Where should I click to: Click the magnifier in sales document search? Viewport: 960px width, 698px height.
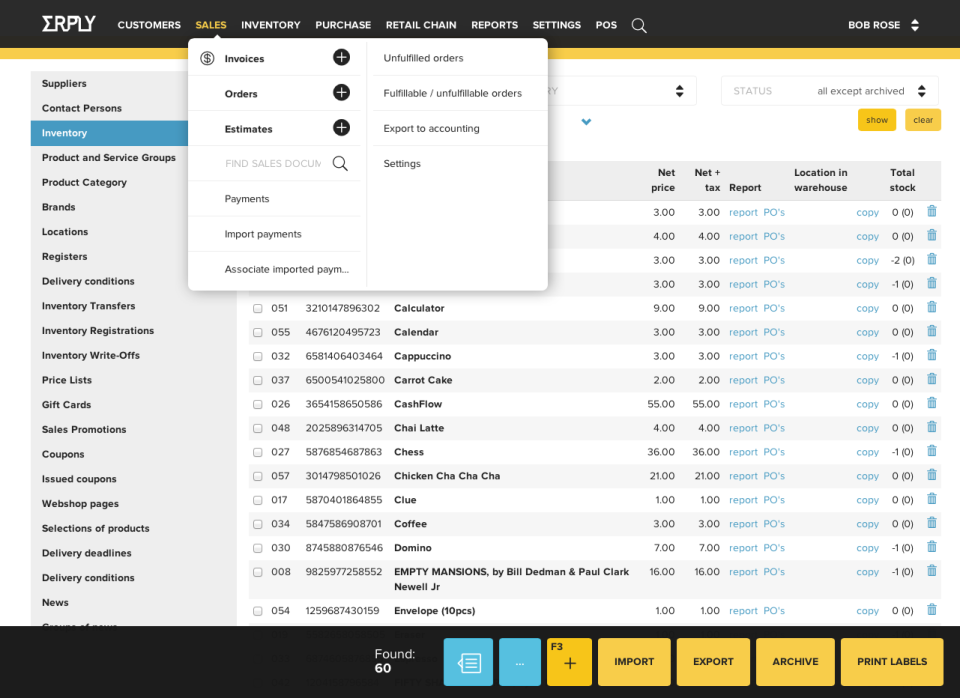(340, 163)
